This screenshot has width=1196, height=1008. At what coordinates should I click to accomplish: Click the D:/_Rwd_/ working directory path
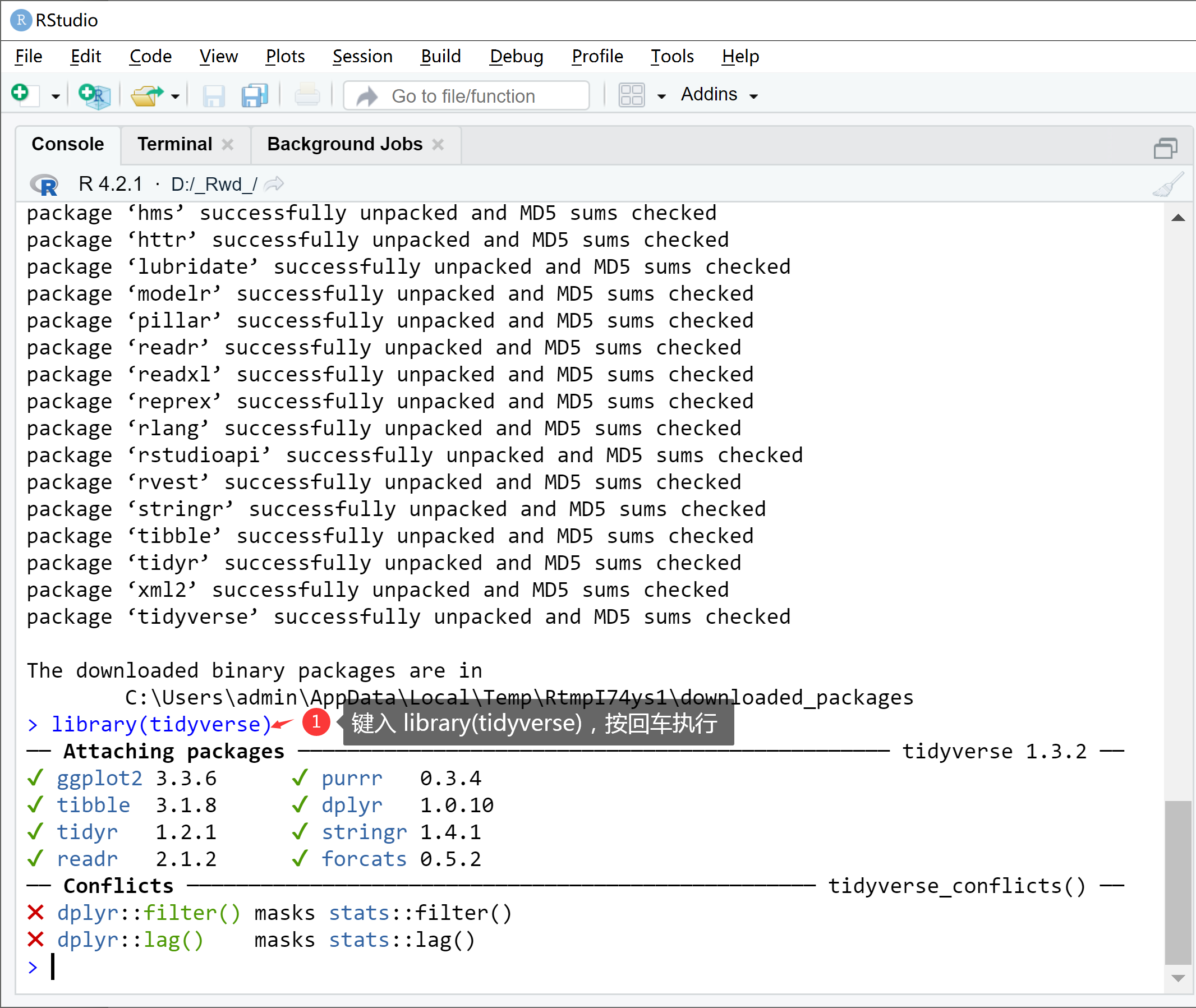click(x=214, y=184)
